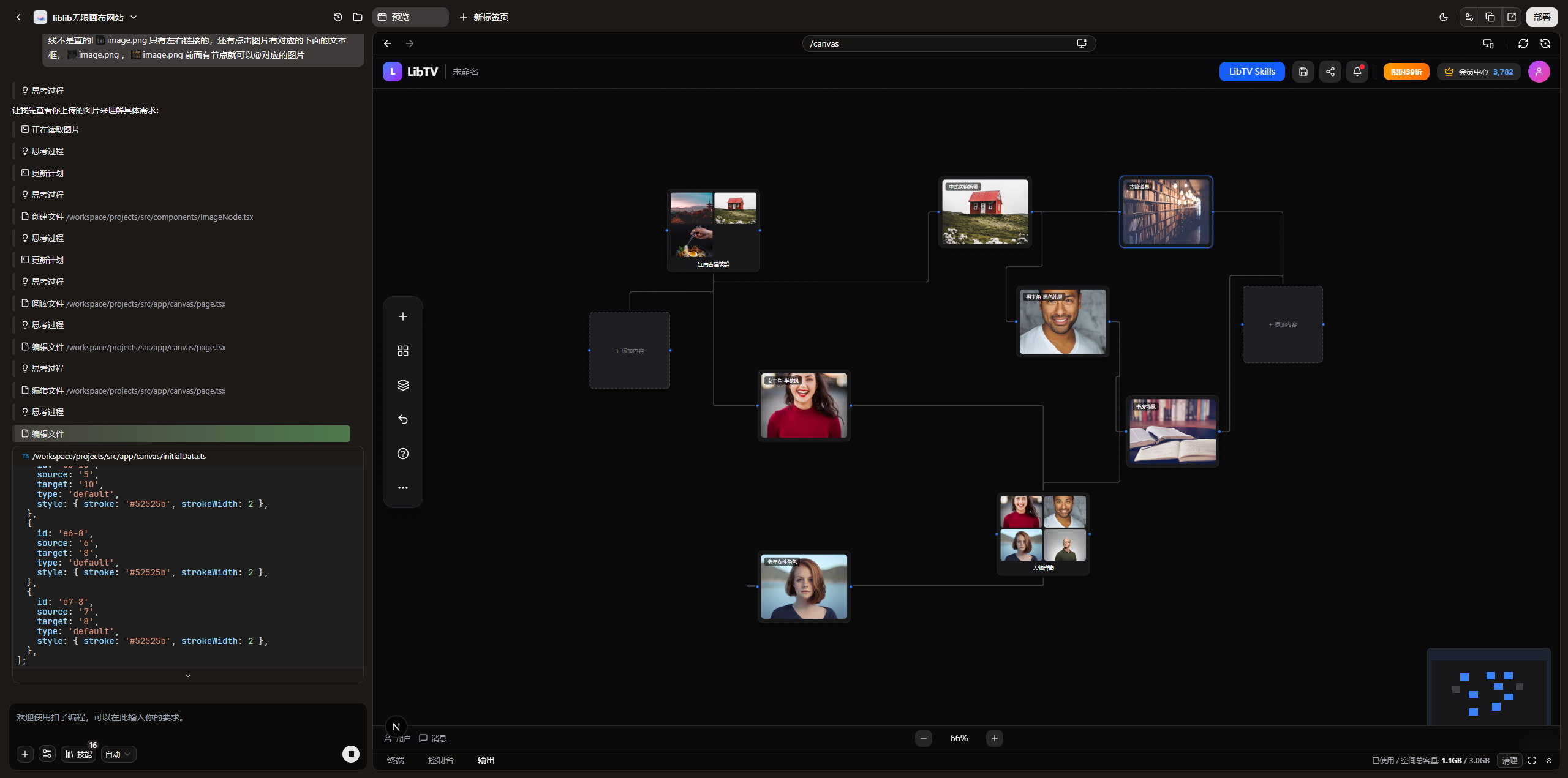Open the grid templates icon in the canvas toolbar
This screenshot has width=1568, height=778.
(x=402, y=351)
